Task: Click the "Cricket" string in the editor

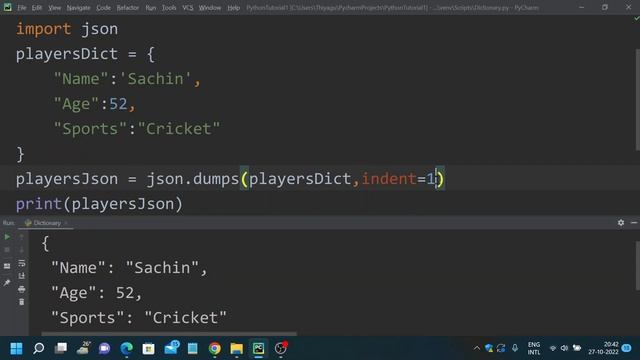Action: [179, 129]
